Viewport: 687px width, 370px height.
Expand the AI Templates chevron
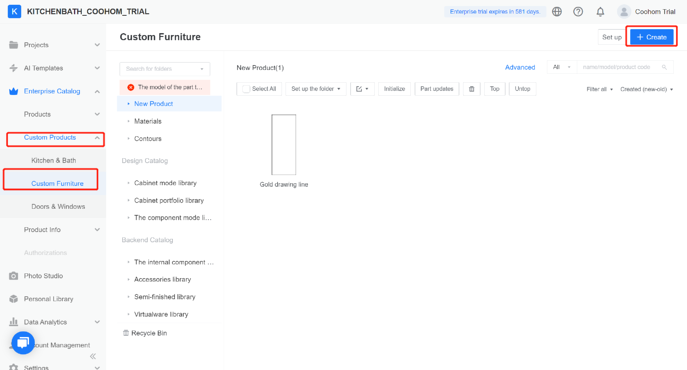coord(97,68)
